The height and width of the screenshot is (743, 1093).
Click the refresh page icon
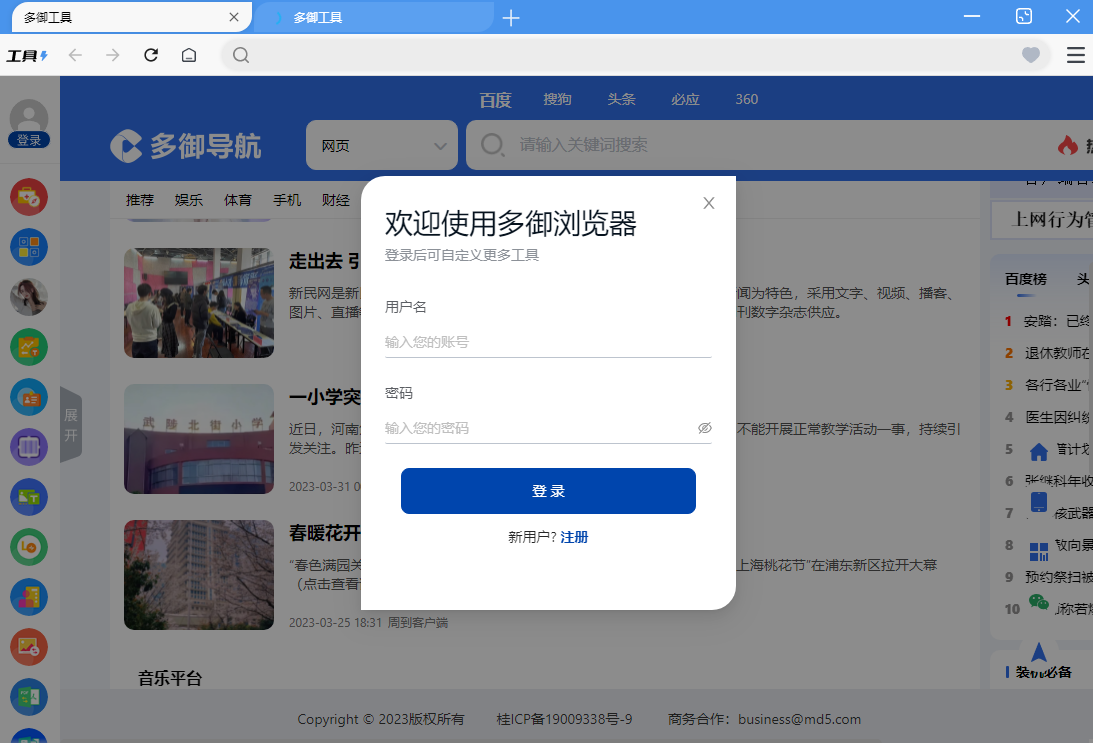[x=151, y=55]
